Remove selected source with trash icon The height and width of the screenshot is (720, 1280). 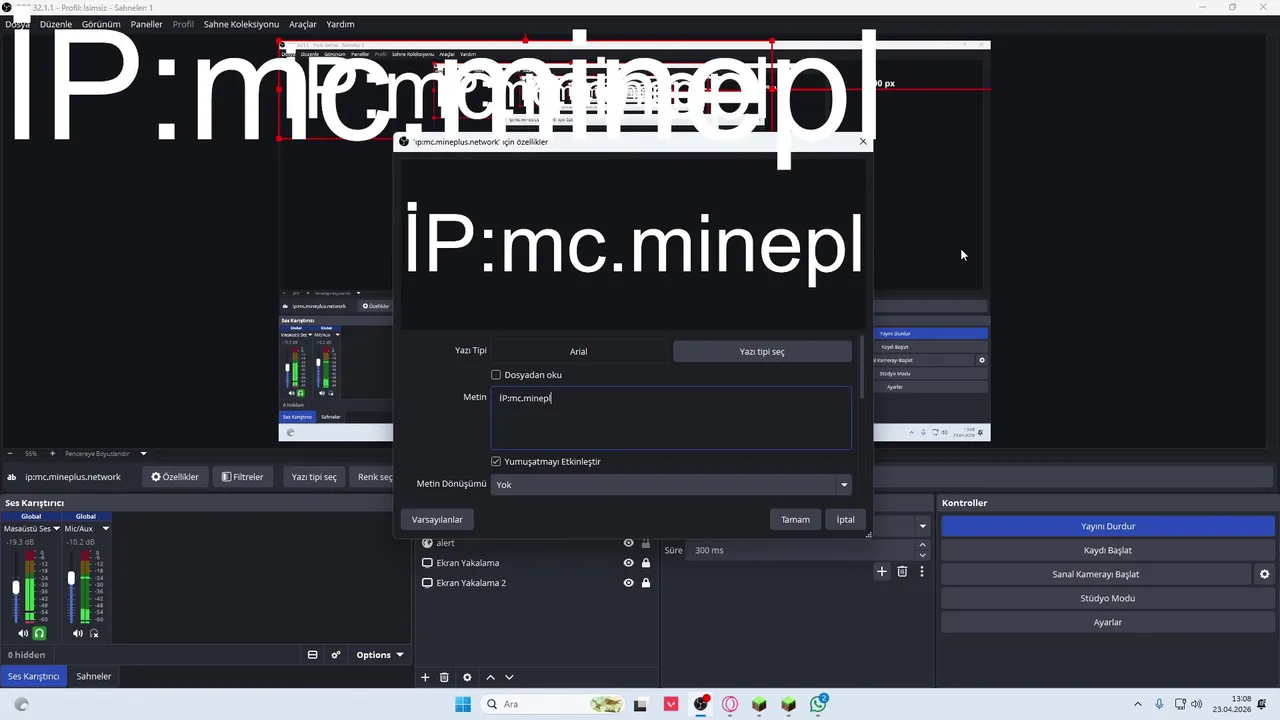[x=445, y=677]
